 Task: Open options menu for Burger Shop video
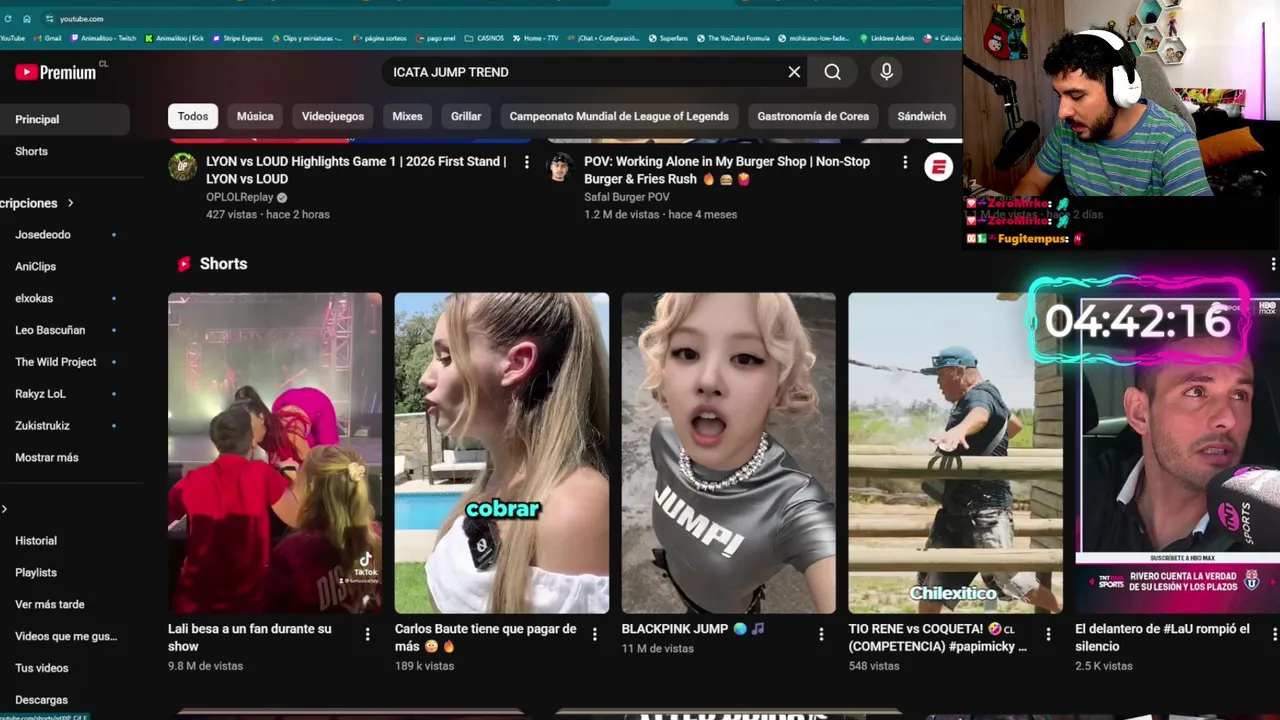click(x=905, y=162)
